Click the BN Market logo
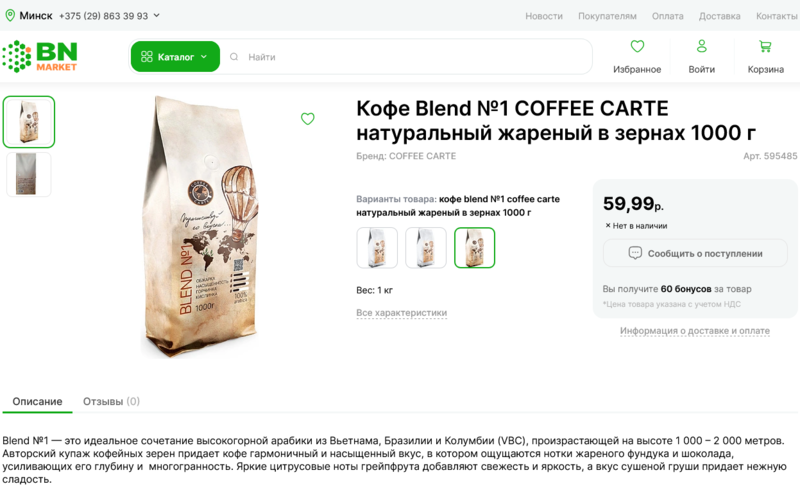 tap(40, 56)
